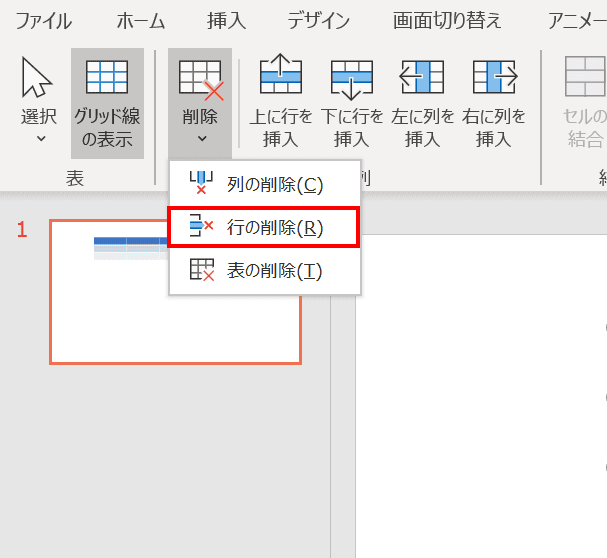Select slide 1 thumbnail

[175, 292]
